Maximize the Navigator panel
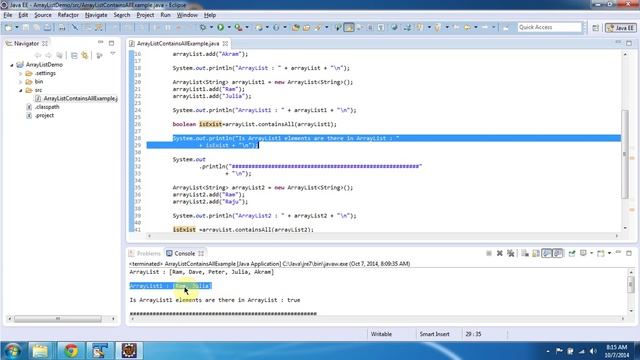This screenshot has height=360, width=640. [x=111, y=43]
